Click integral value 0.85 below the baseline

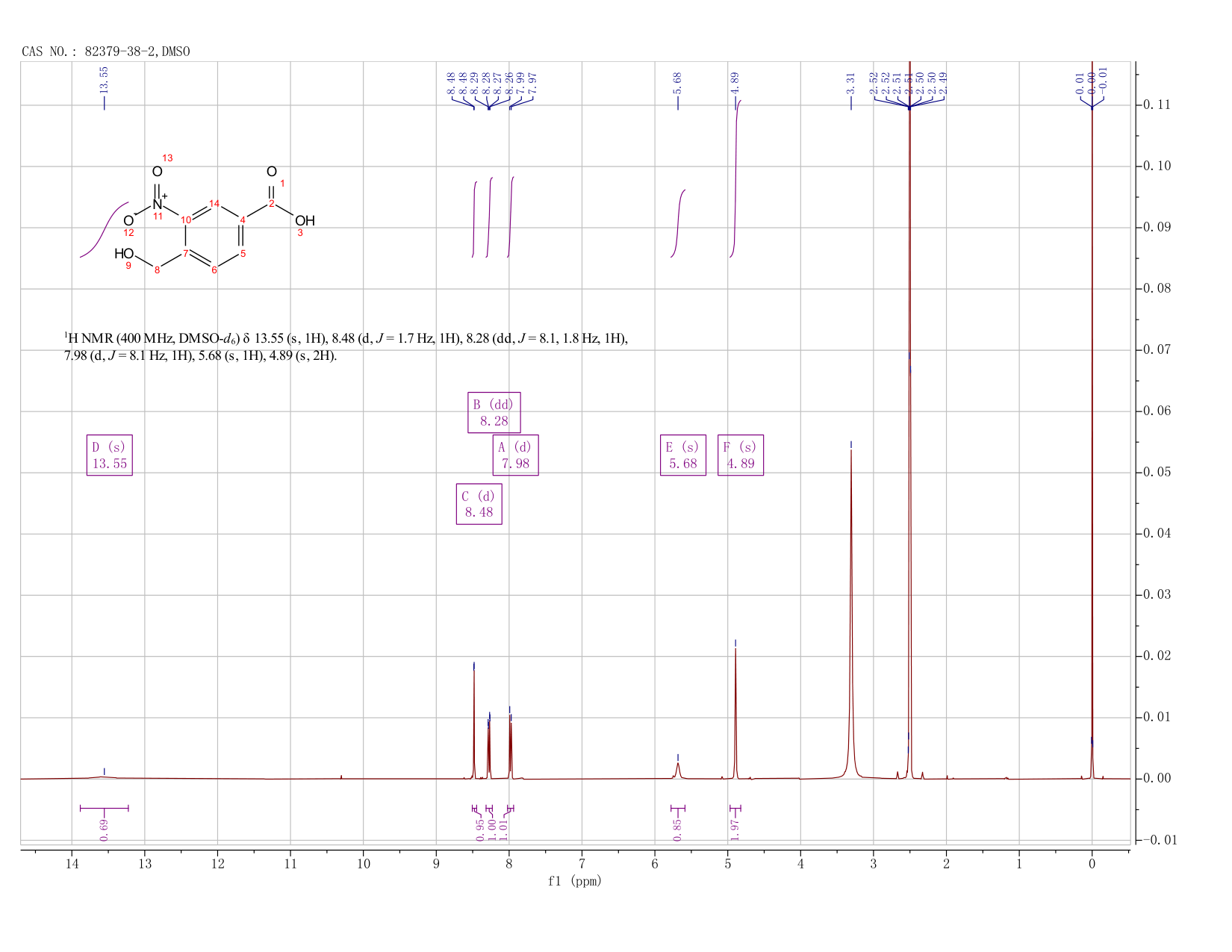tap(677, 830)
